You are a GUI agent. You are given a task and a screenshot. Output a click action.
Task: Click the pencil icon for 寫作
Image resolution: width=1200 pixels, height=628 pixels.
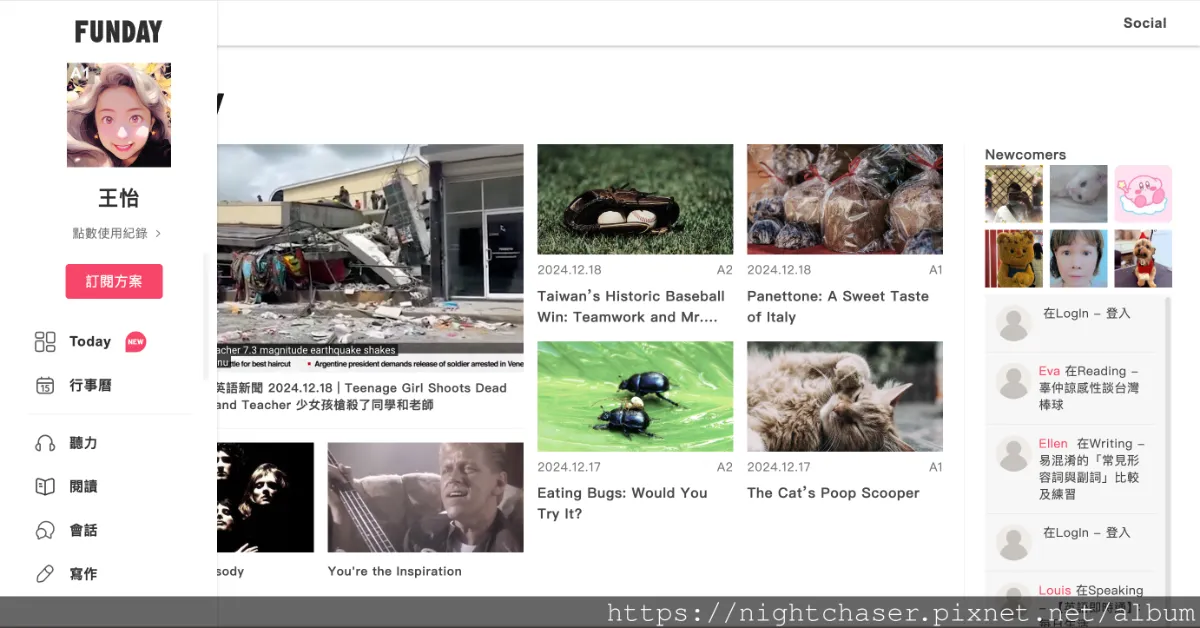[x=45, y=574]
